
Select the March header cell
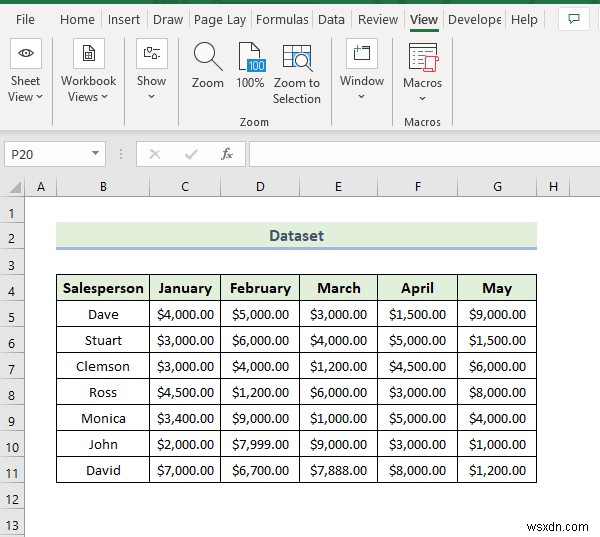click(339, 288)
